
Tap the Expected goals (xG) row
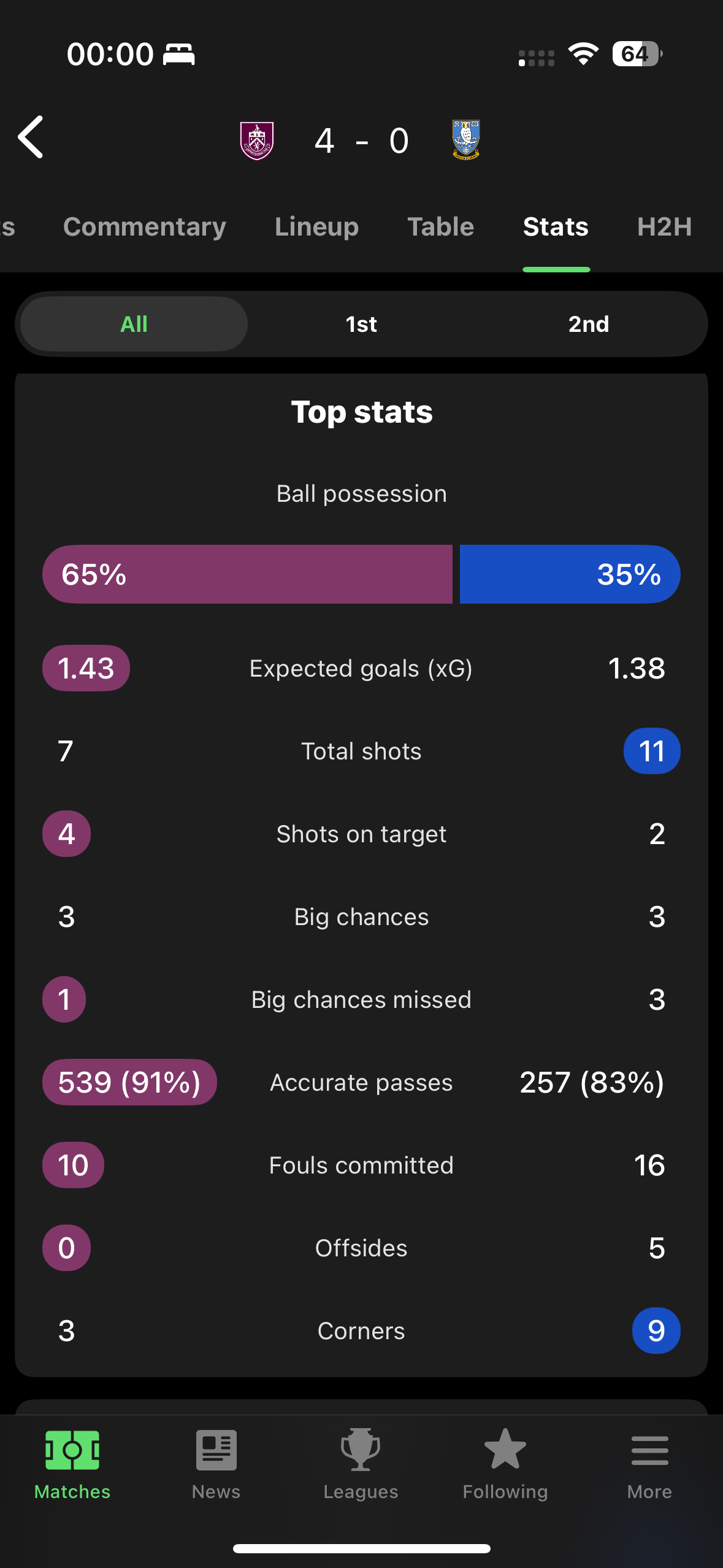pyautogui.click(x=361, y=668)
